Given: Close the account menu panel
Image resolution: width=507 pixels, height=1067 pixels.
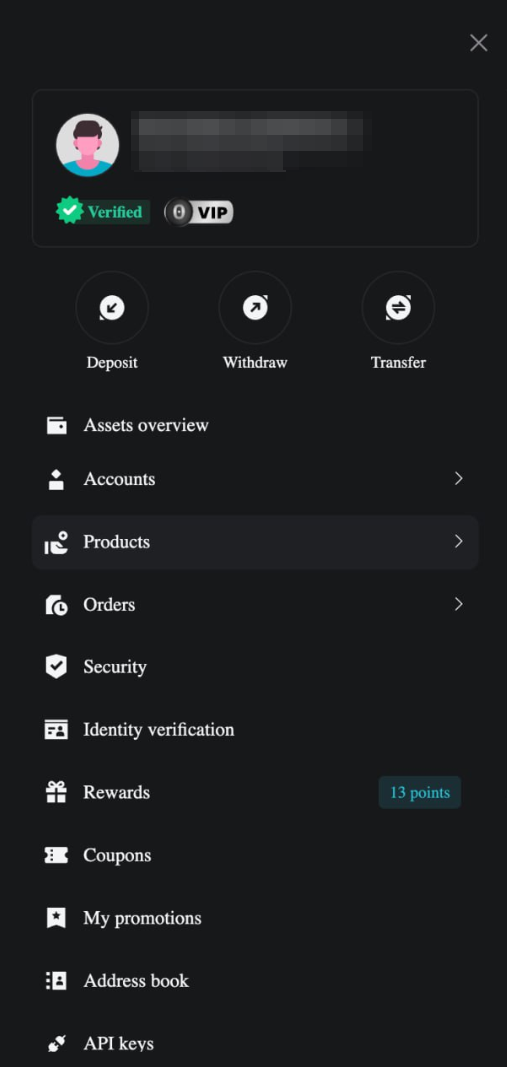Looking at the screenshot, I should (478, 43).
